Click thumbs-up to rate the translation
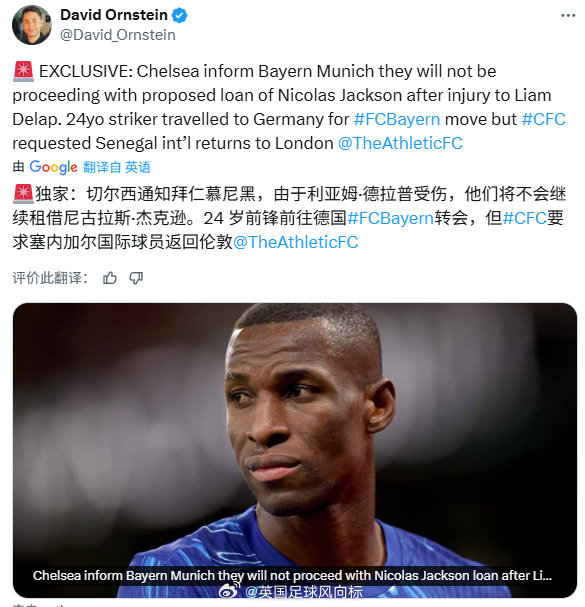 pyautogui.click(x=110, y=278)
